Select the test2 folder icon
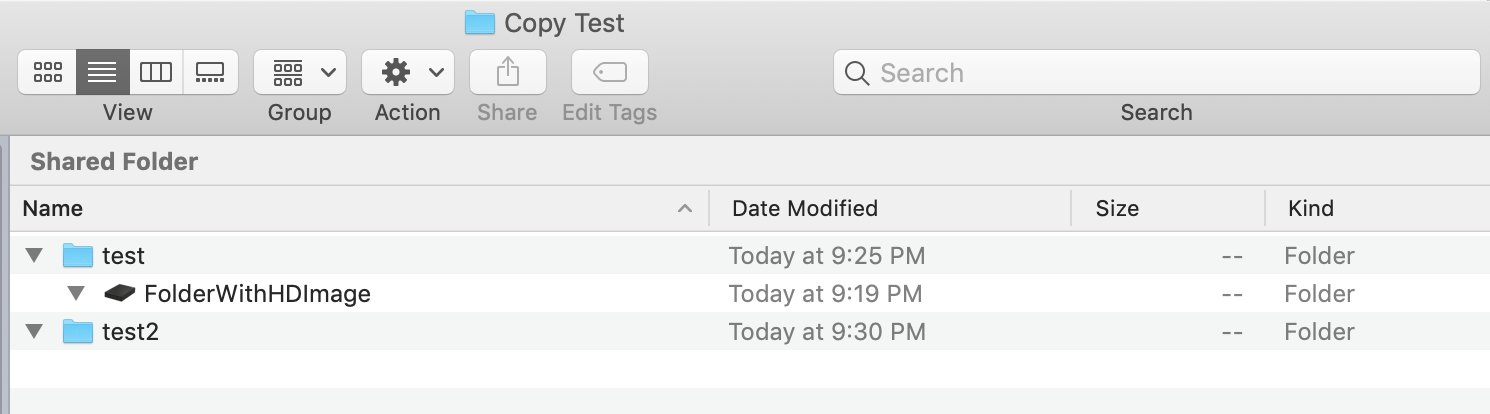 (78, 332)
